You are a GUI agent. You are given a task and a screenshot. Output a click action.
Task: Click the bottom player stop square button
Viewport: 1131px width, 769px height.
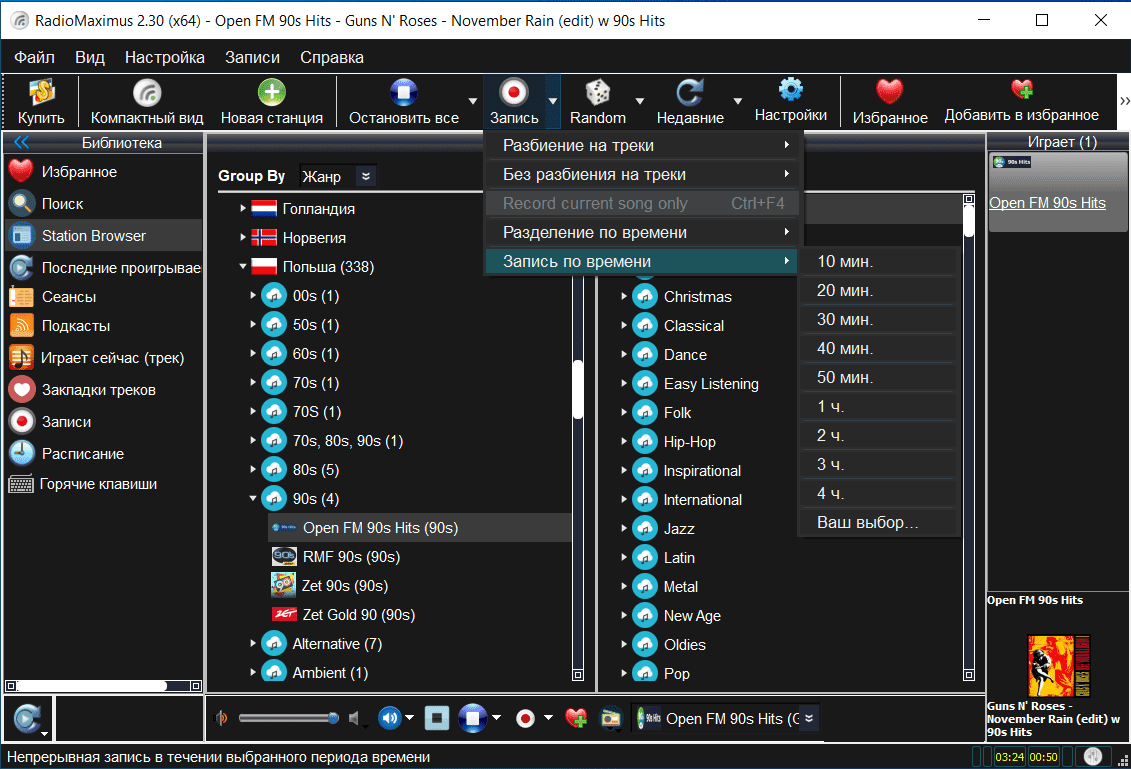436,719
